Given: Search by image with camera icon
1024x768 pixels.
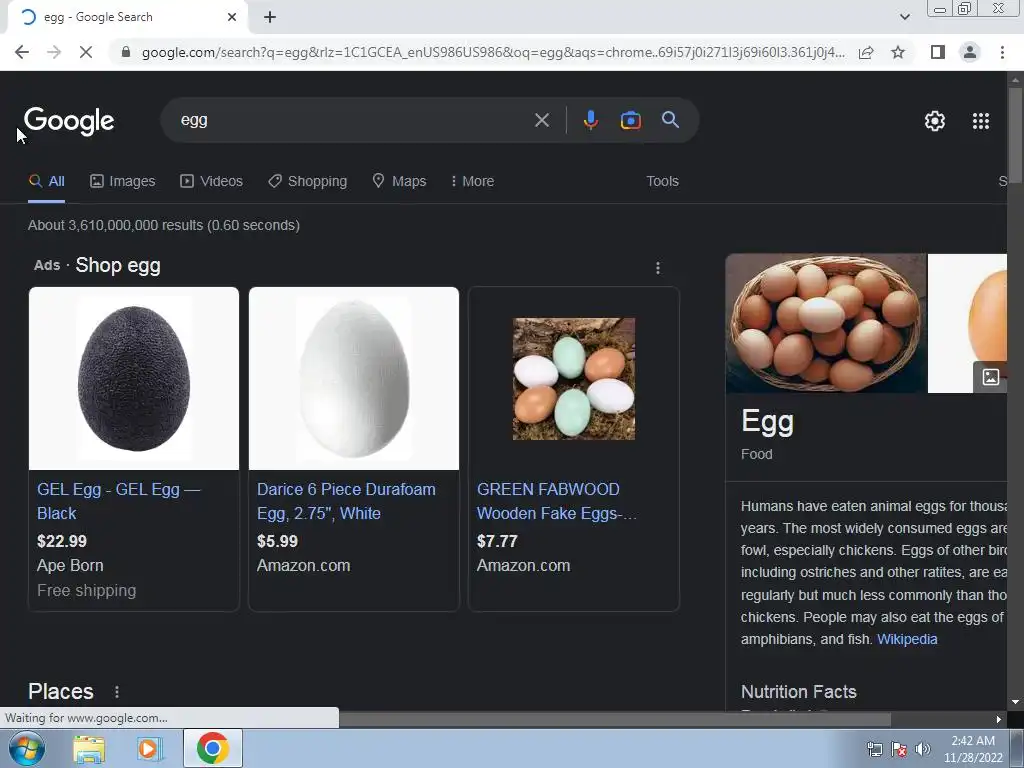Looking at the screenshot, I should [630, 120].
